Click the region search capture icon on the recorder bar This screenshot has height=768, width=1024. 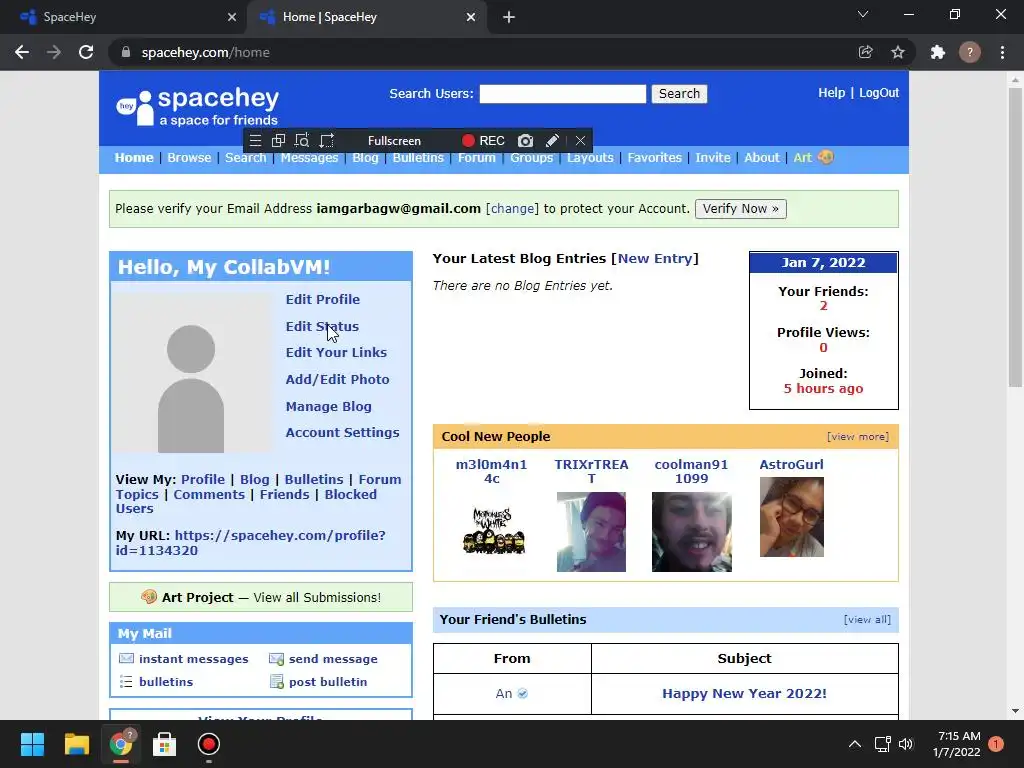(x=302, y=140)
